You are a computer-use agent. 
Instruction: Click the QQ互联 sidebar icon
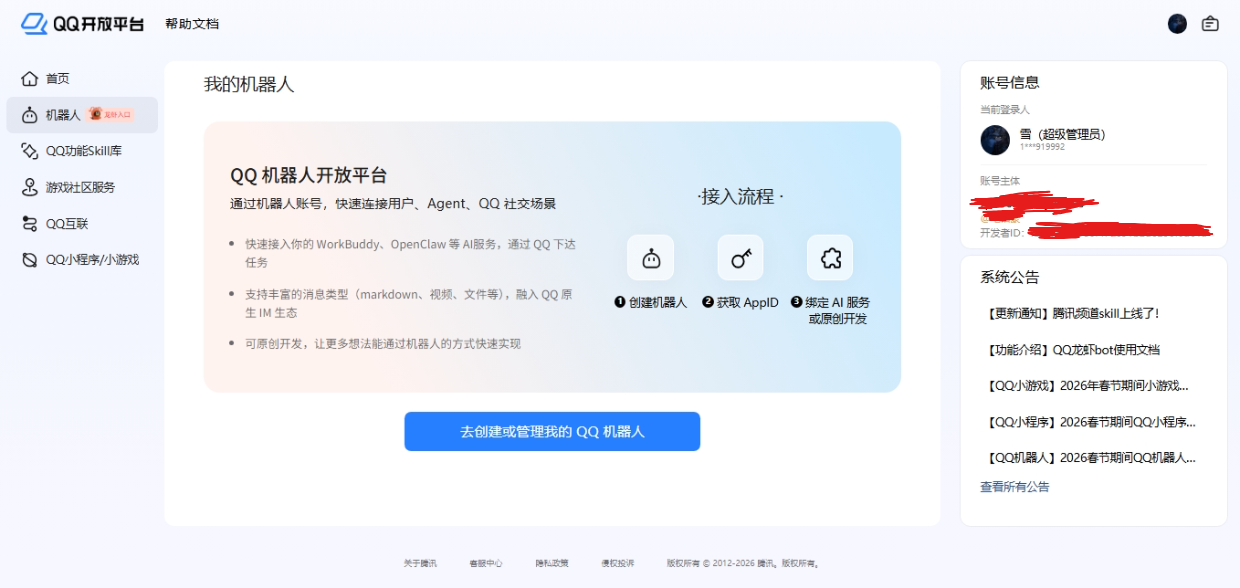(30, 223)
